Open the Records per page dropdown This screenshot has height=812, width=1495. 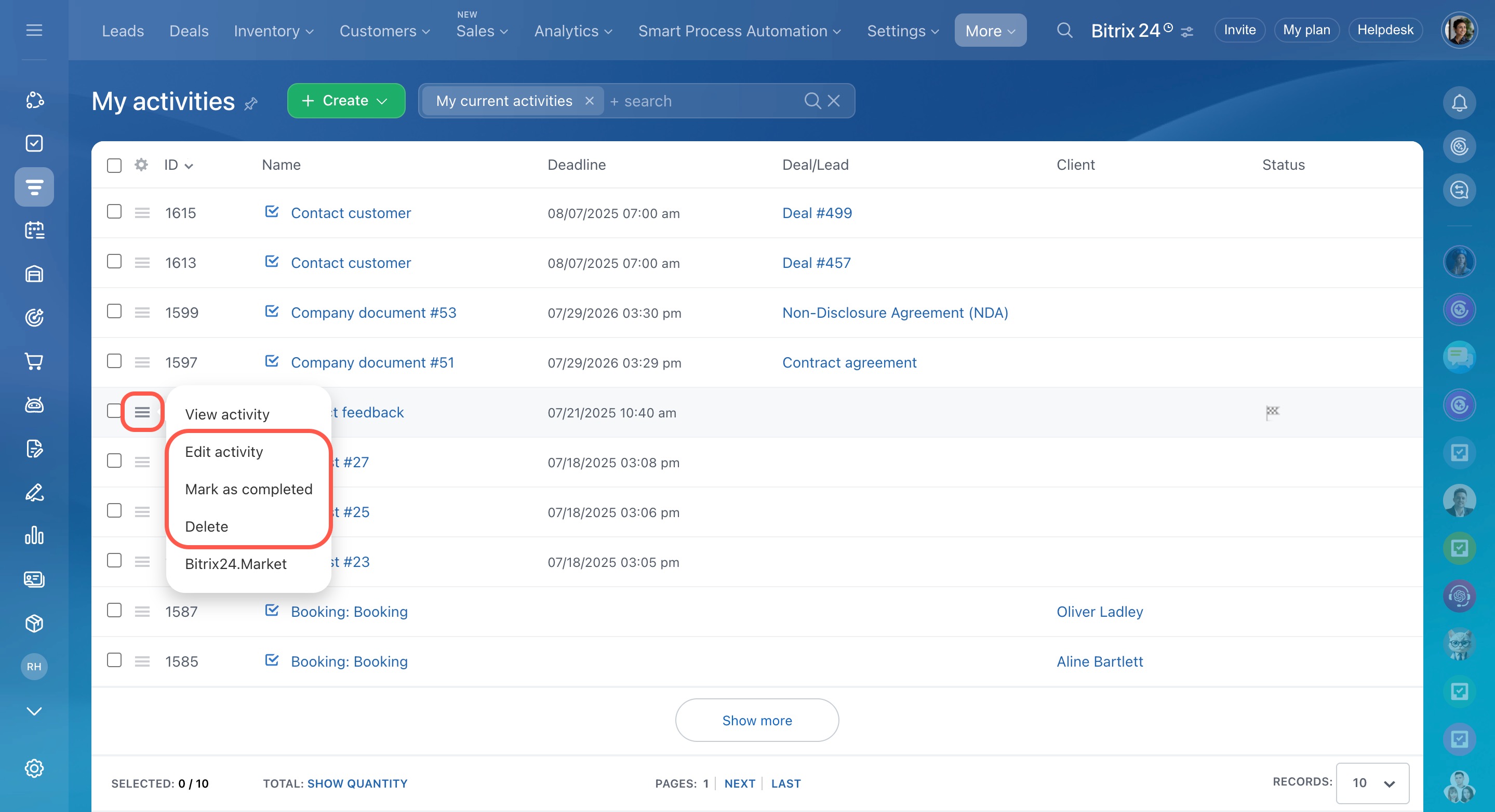pyautogui.click(x=1372, y=783)
